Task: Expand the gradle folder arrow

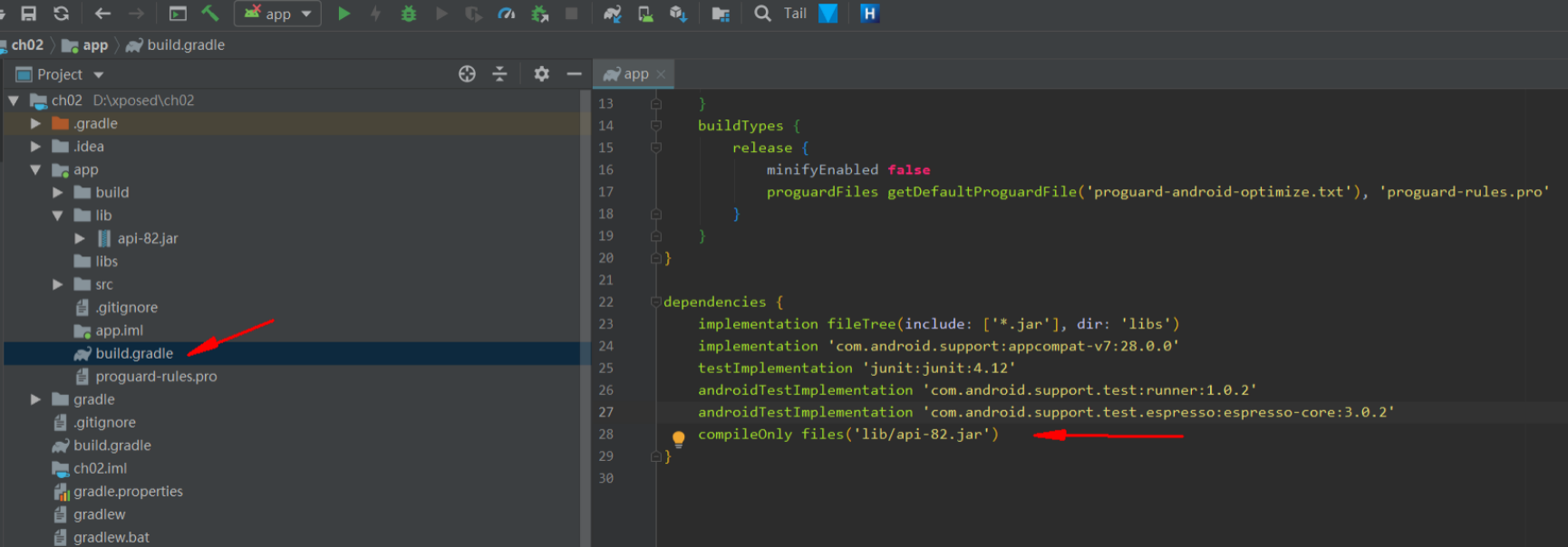Action: coord(35,399)
